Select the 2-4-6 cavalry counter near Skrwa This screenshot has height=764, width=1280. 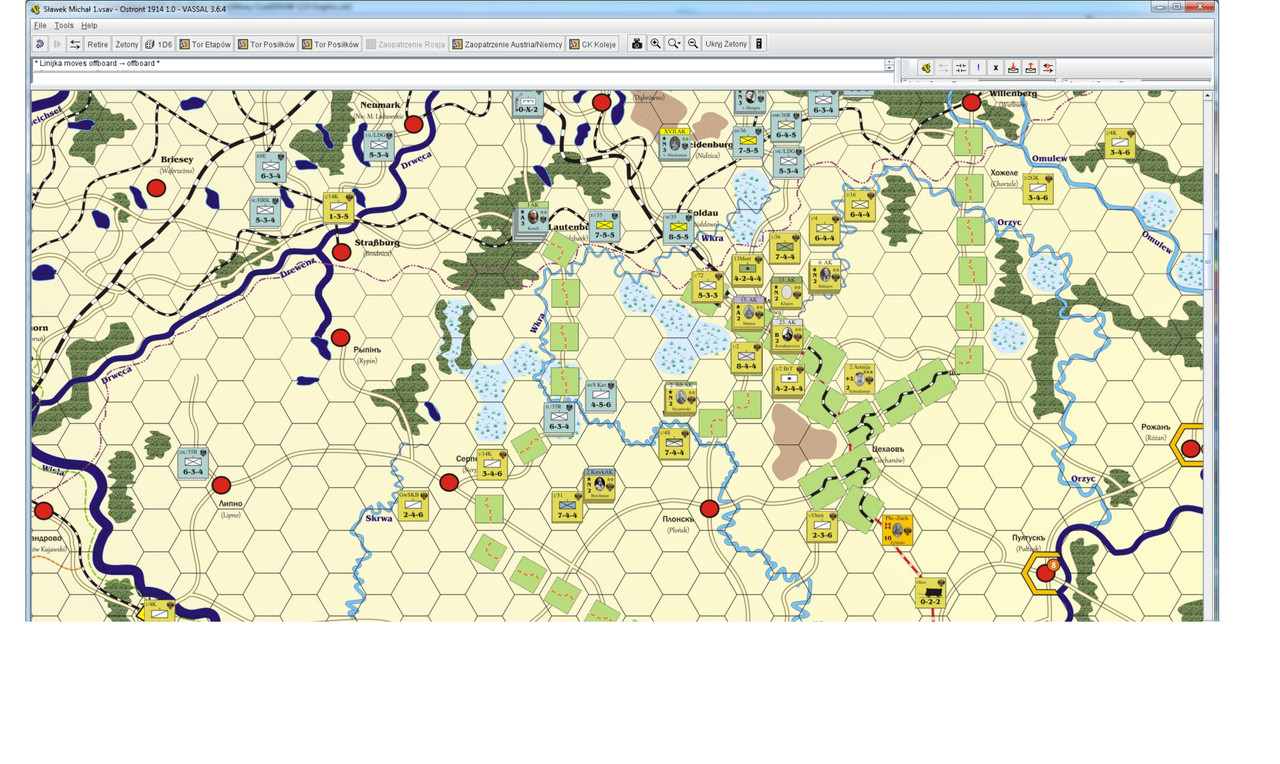(x=413, y=505)
